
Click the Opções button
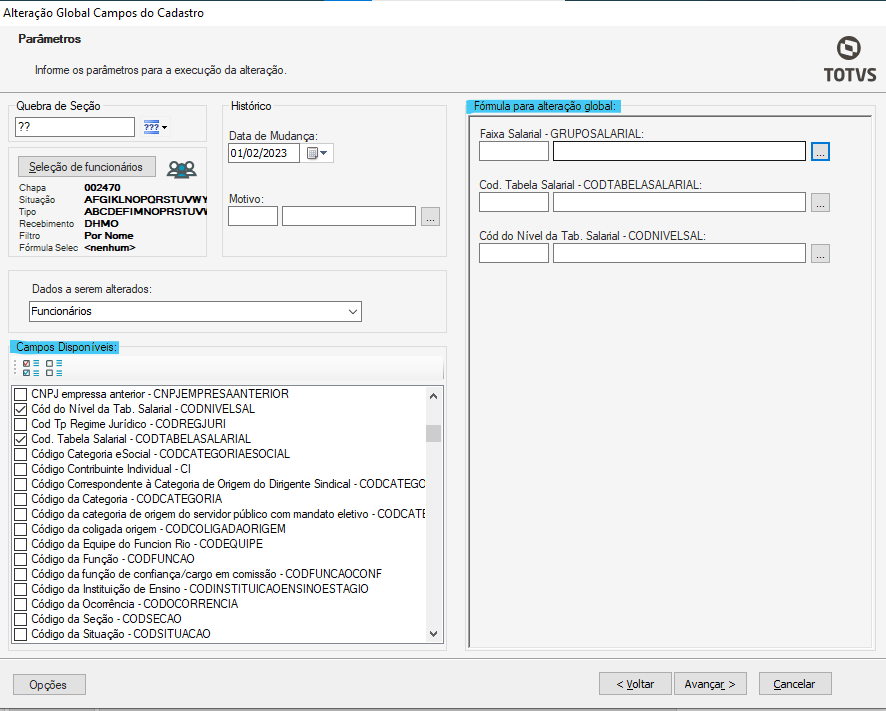click(x=49, y=685)
